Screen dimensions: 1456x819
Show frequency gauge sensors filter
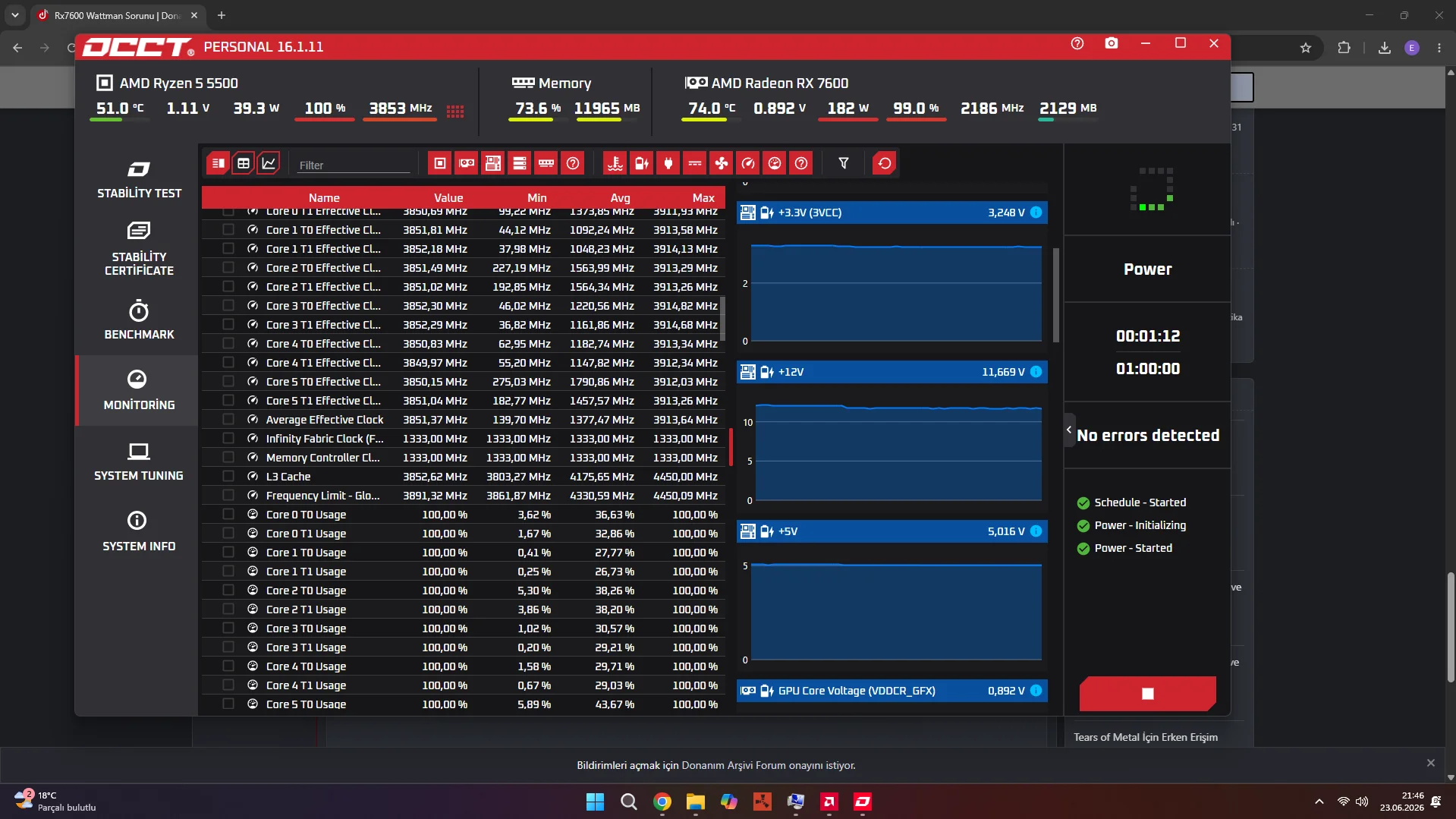coord(748,163)
